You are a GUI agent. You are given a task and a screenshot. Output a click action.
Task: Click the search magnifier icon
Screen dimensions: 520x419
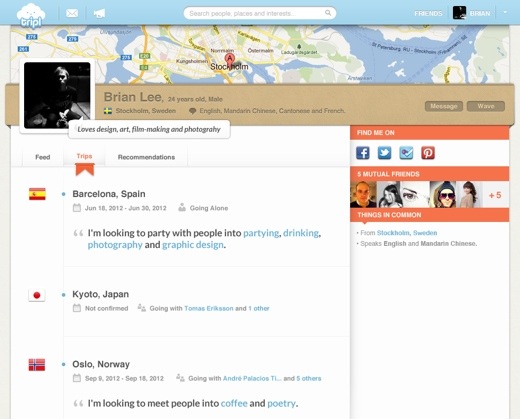pos(328,13)
